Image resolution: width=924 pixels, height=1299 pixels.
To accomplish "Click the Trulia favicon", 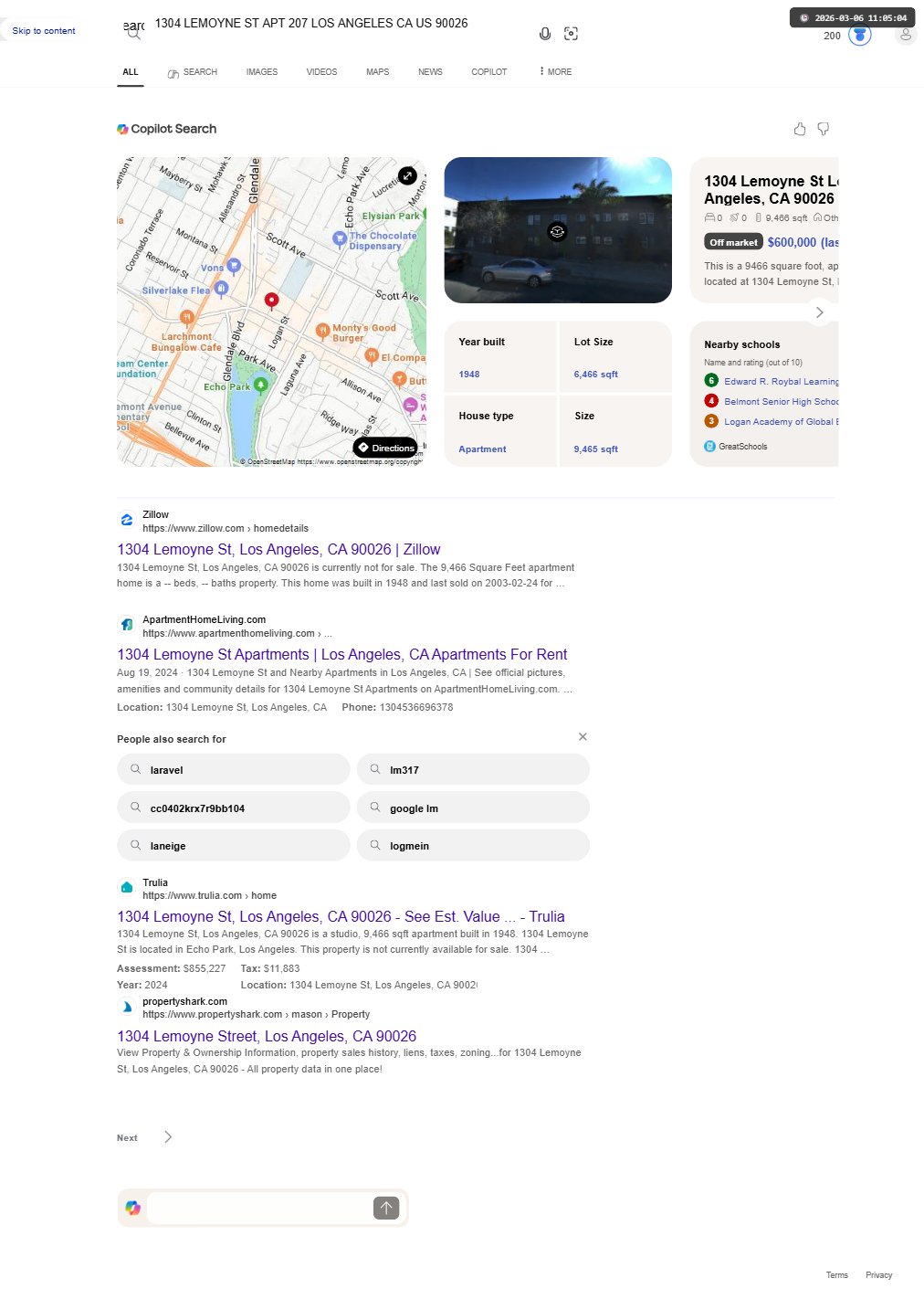I will (127, 887).
